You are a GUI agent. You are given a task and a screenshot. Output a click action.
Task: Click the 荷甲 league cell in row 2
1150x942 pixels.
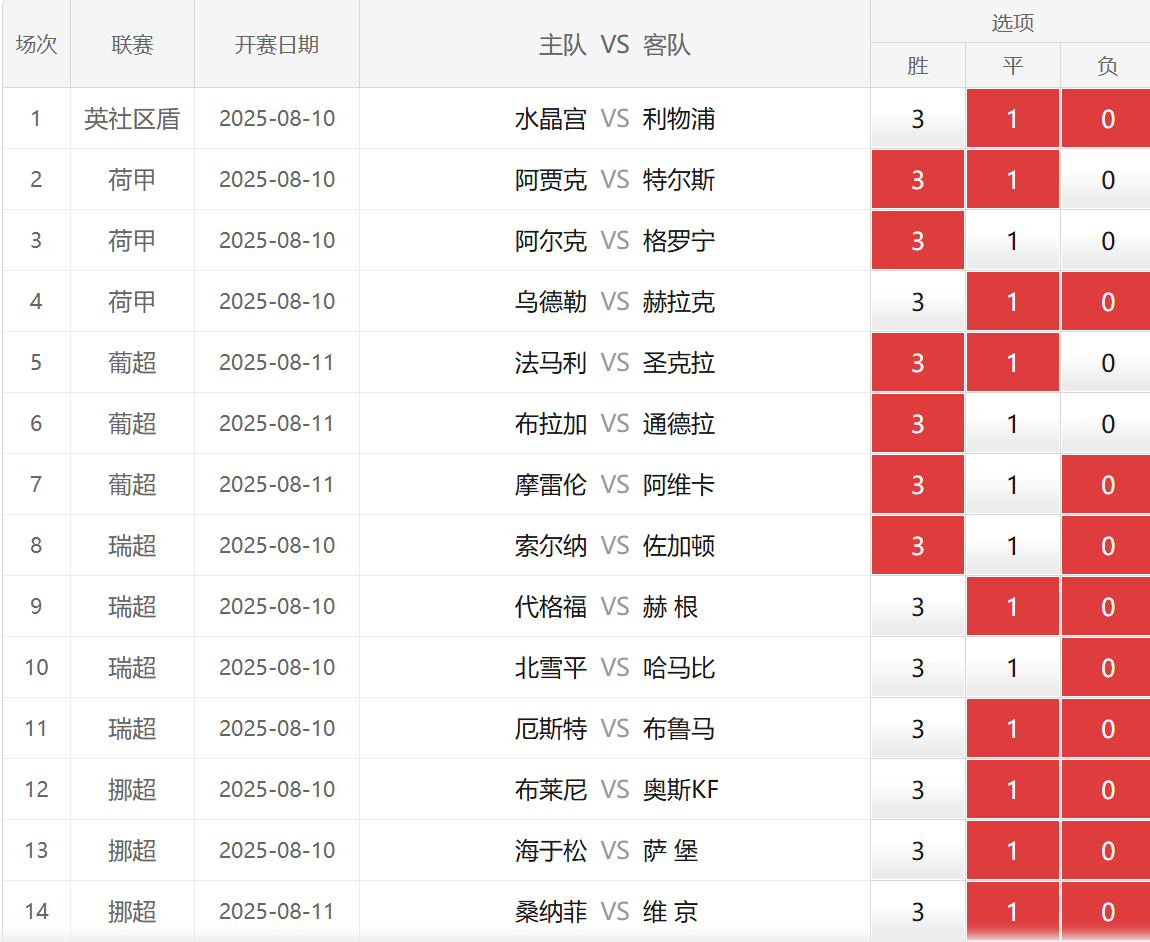click(x=132, y=180)
